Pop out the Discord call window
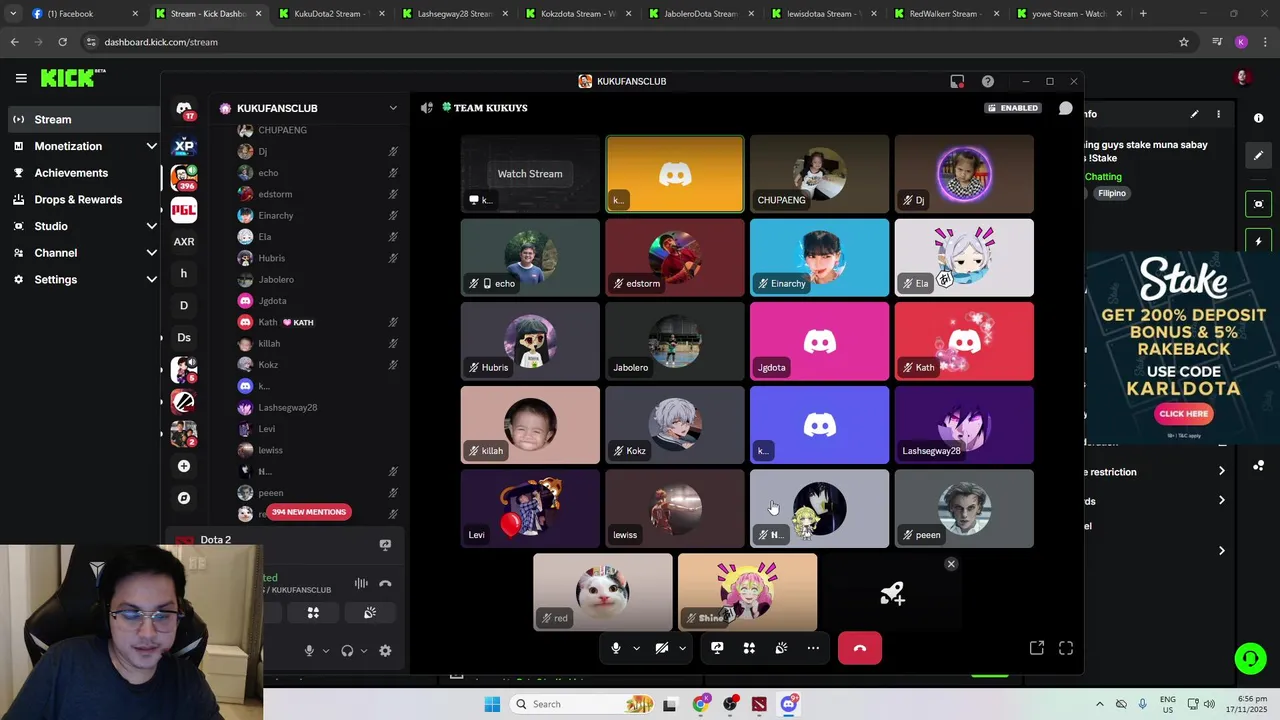The width and height of the screenshot is (1280, 720). pyautogui.click(x=1037, y=648)
